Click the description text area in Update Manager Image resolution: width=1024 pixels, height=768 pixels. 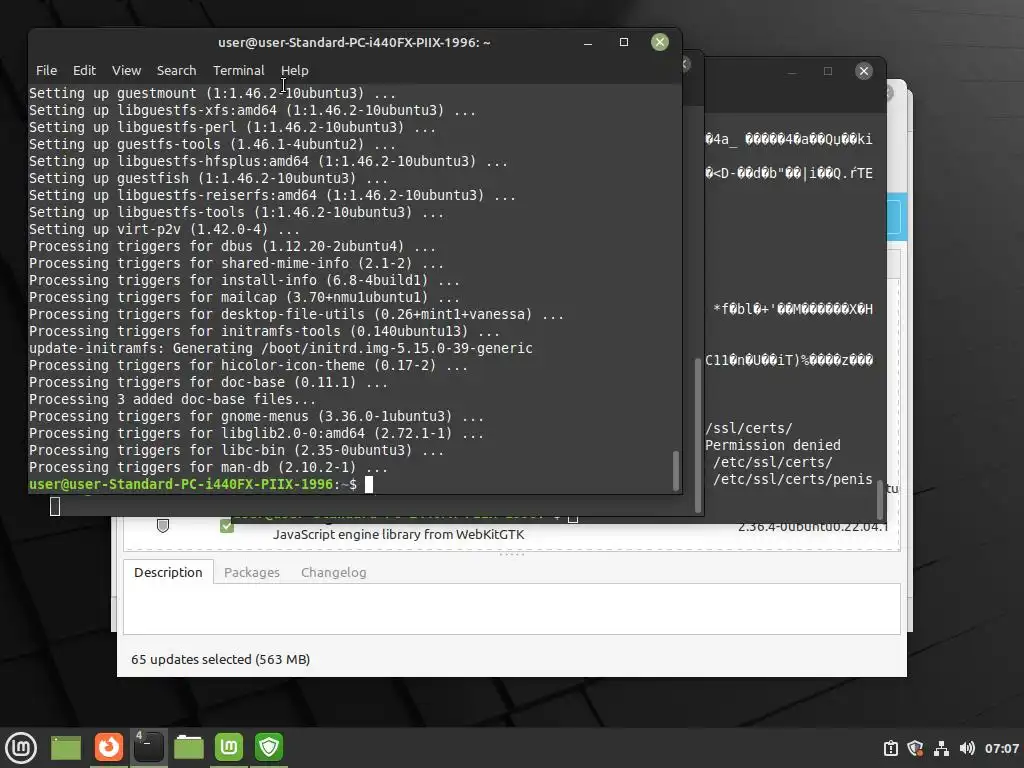tap(511, 609)
